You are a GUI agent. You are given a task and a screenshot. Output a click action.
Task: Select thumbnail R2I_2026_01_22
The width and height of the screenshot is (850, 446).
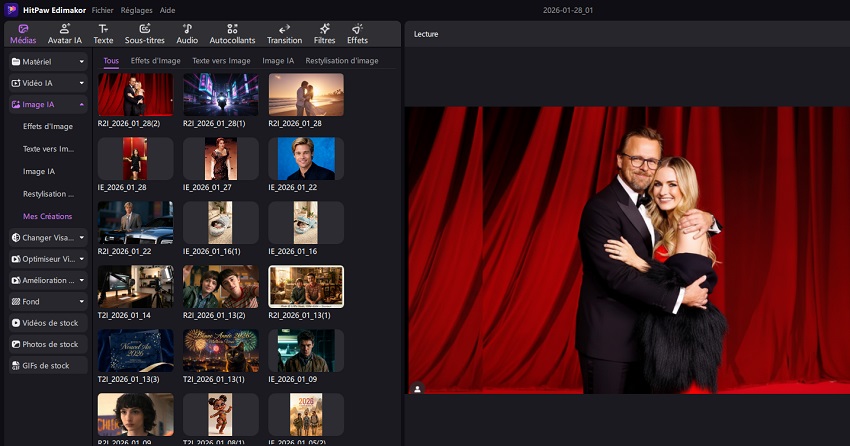coord(136,223)
